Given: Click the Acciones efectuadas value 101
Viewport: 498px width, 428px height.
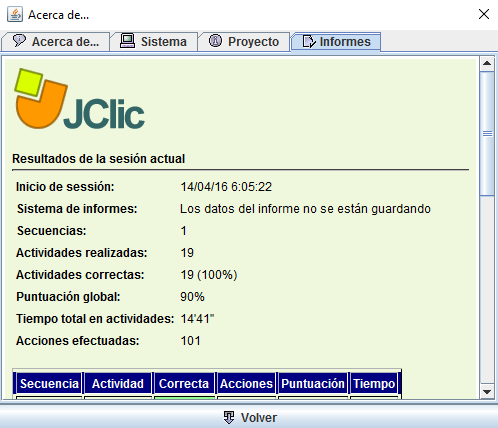Looking at the screenshot, I should pyautogui.click(x=190, y=341).
